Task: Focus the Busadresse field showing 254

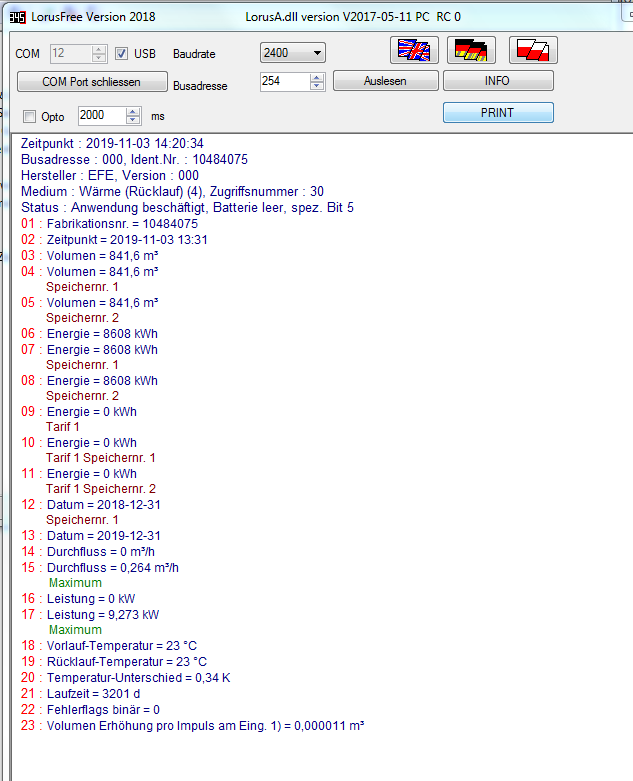Action: click(285, 81)
